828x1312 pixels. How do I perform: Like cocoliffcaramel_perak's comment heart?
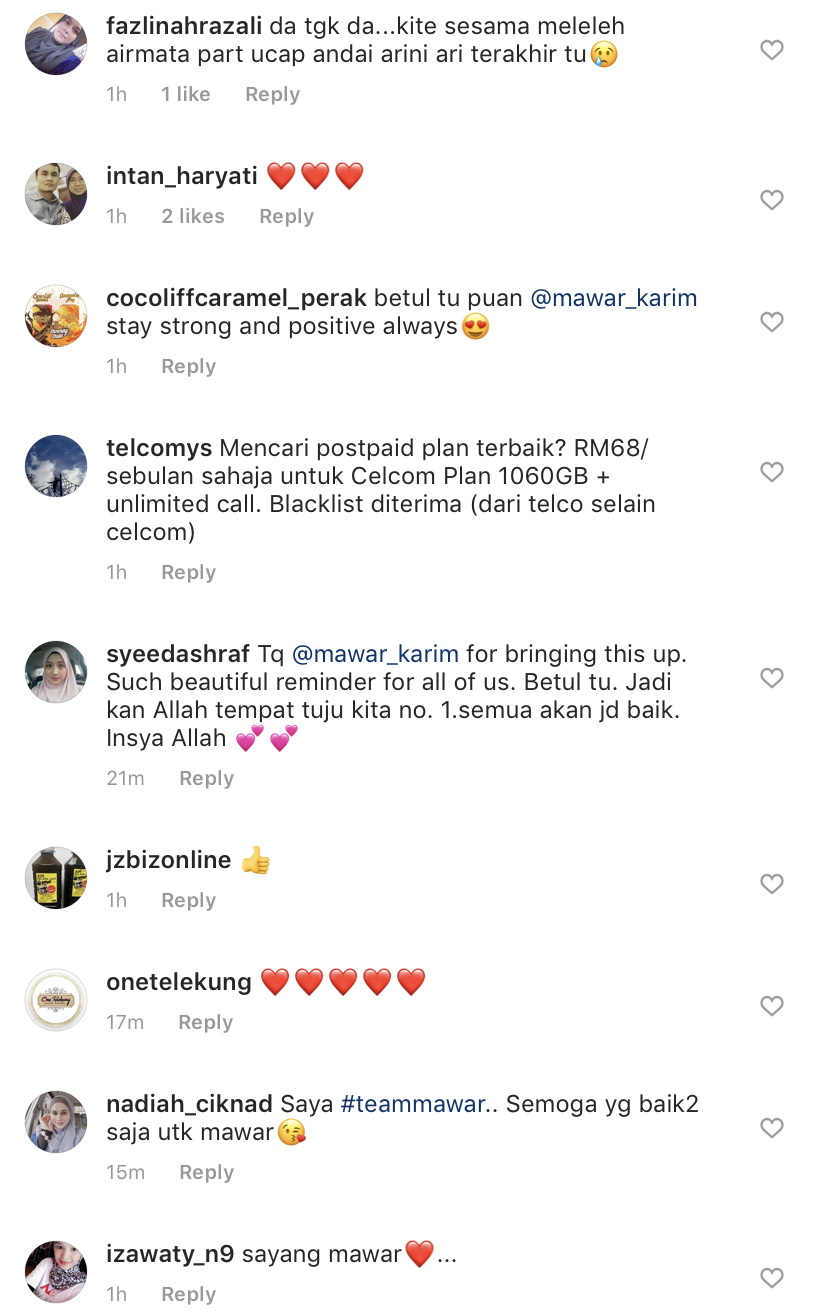coord(771,322)
